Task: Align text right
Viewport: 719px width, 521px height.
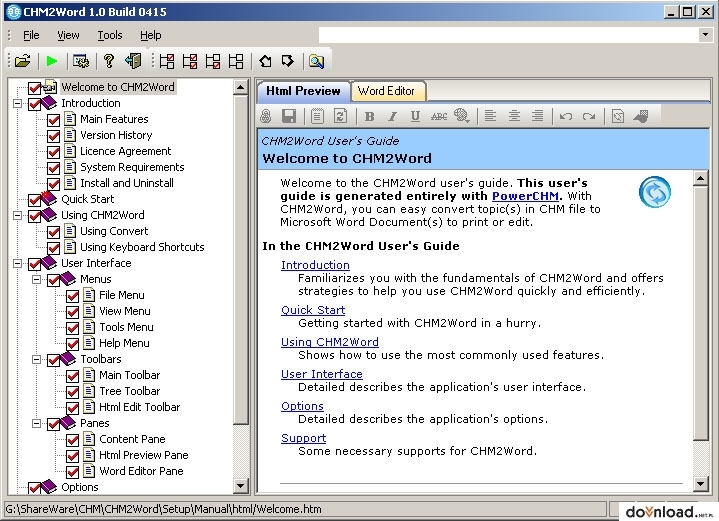Action: coord(537,116)
